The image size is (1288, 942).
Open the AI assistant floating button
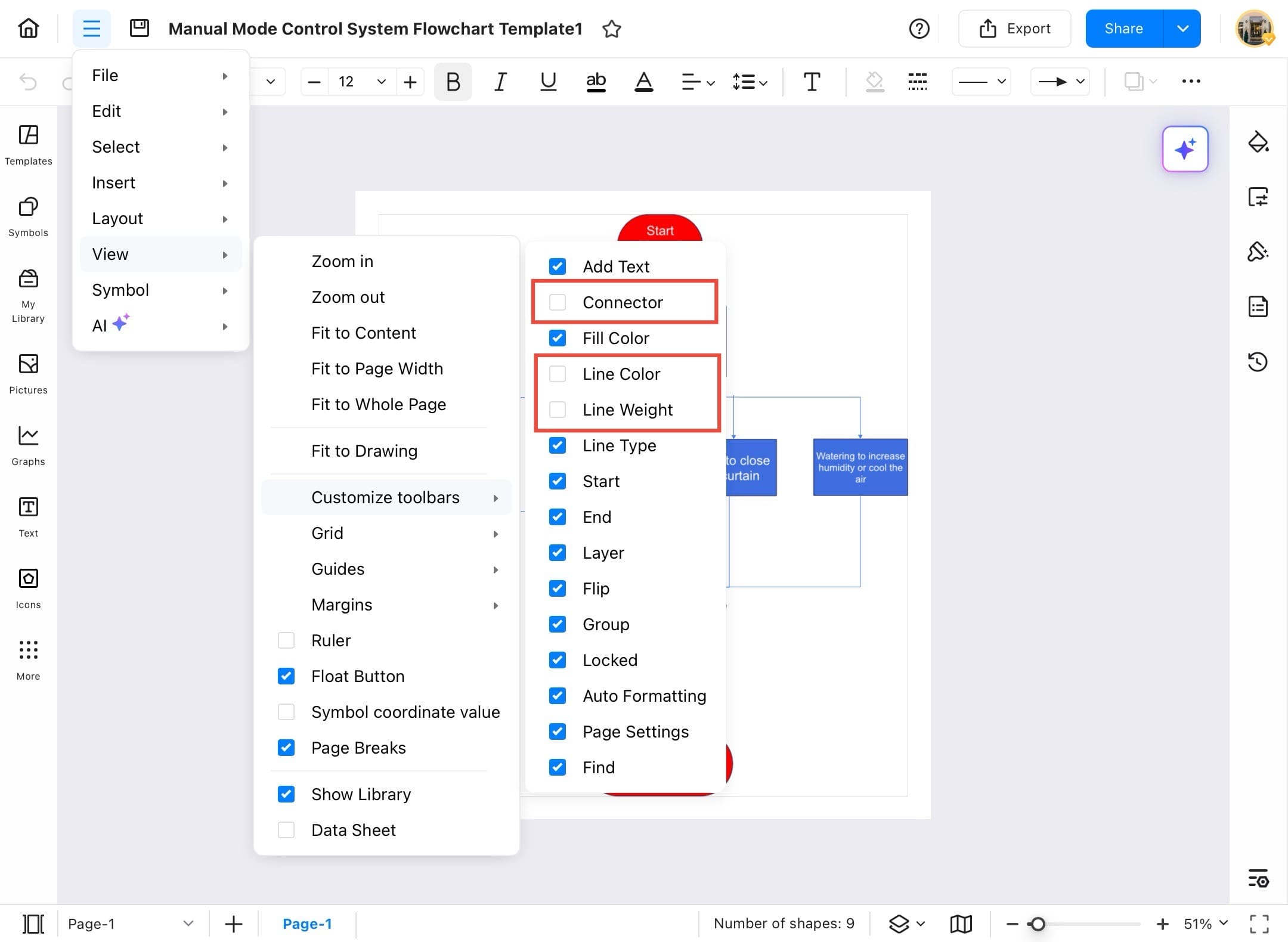(x=1185, y=149)
